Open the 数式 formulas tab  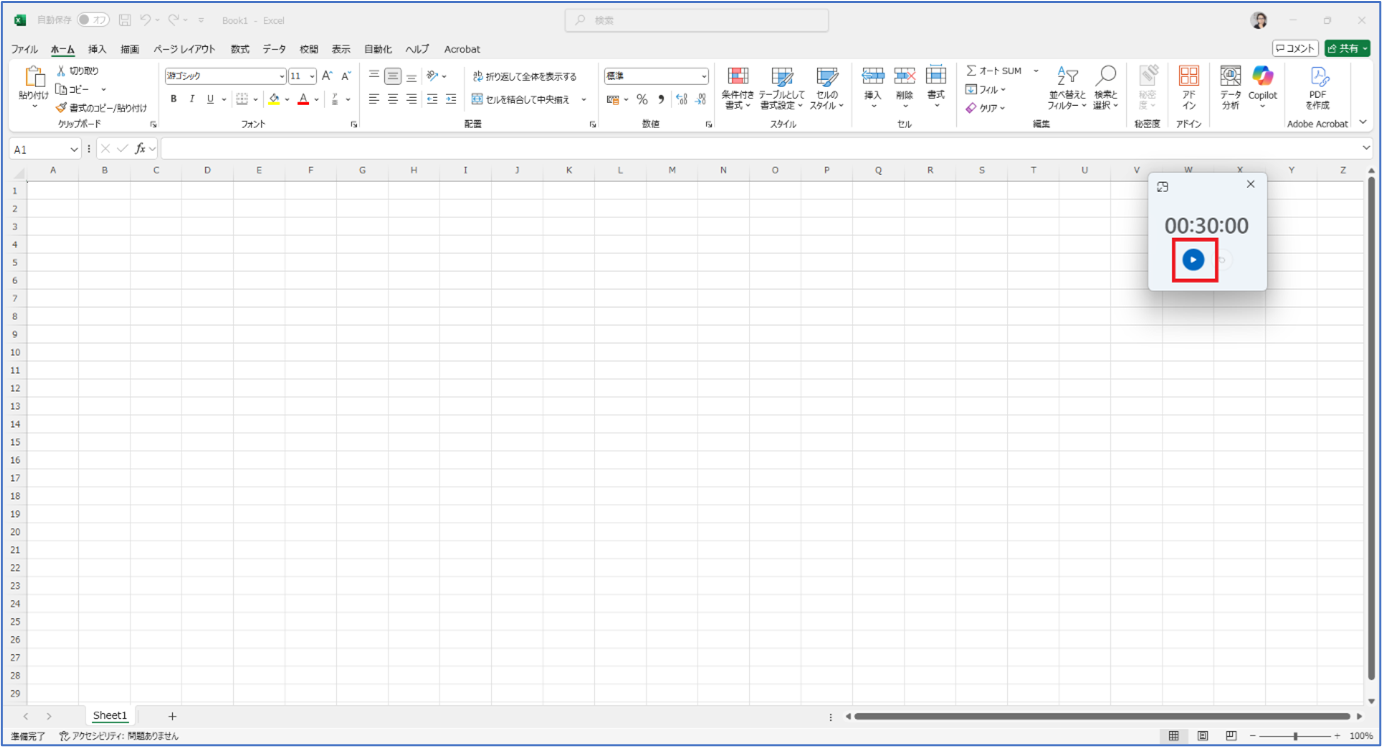[x=240, y=49]
